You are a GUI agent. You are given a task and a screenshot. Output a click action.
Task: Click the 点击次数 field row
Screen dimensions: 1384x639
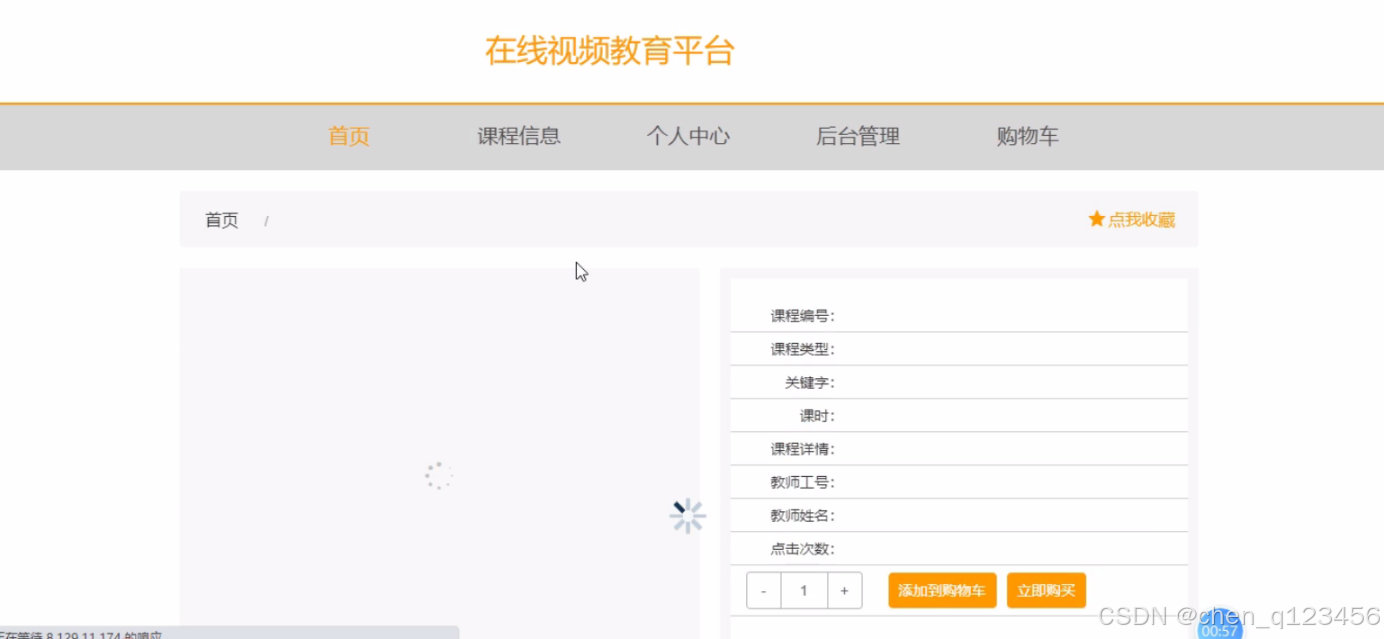958,548
